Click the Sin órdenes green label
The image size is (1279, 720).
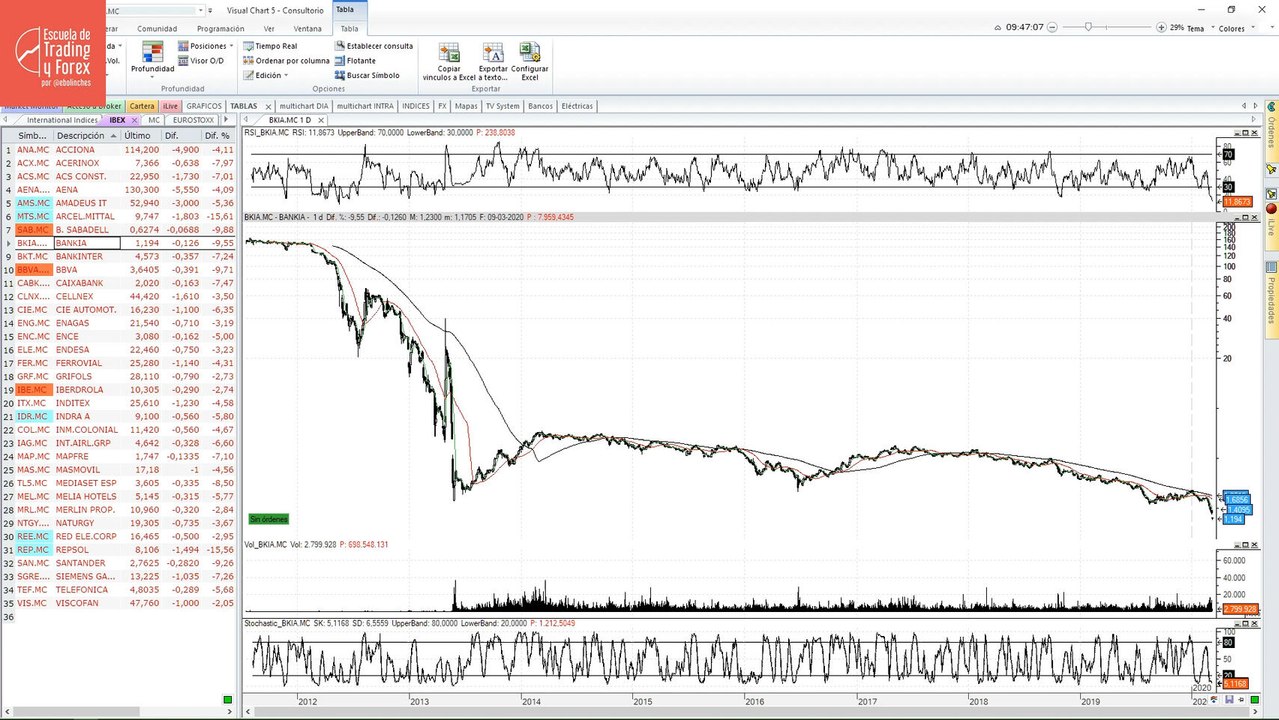coord(269,519)
